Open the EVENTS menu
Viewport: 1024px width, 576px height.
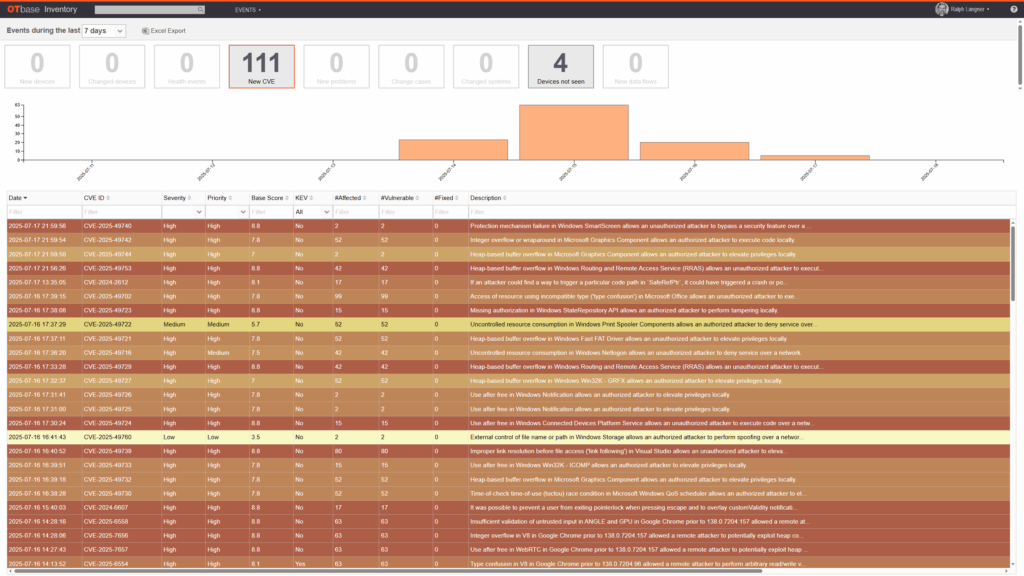[x=246, y=9]
